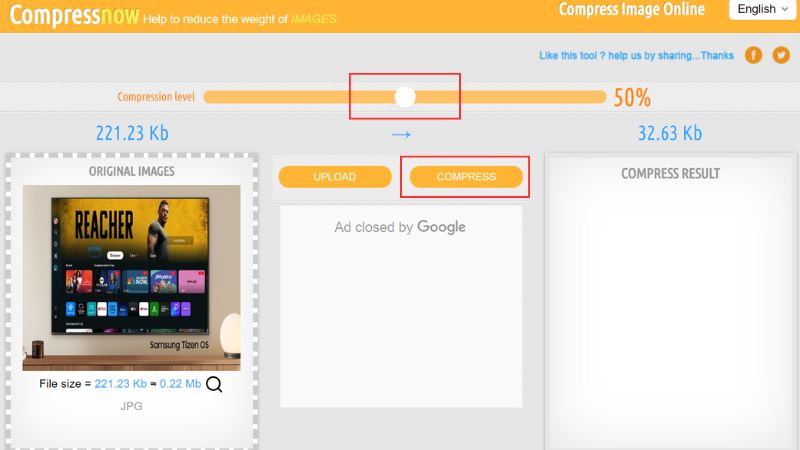Click the blue arrow between file sizes
Viewport: 800px width, 450px height.
[x=401, y=135]
